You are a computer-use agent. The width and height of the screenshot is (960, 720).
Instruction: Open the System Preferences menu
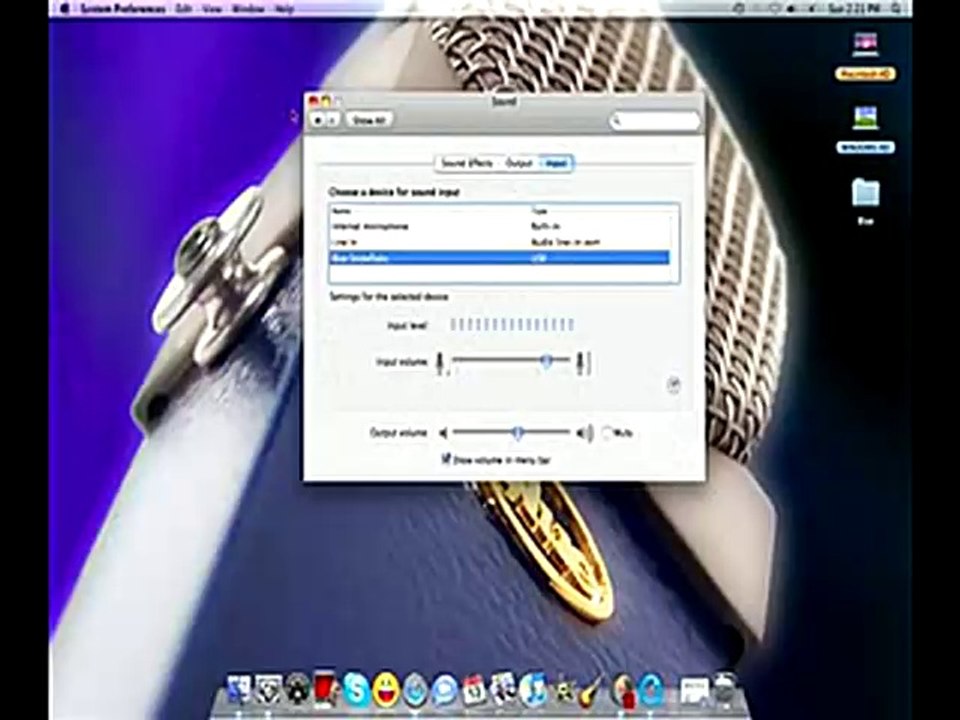(x=122, y=9)
